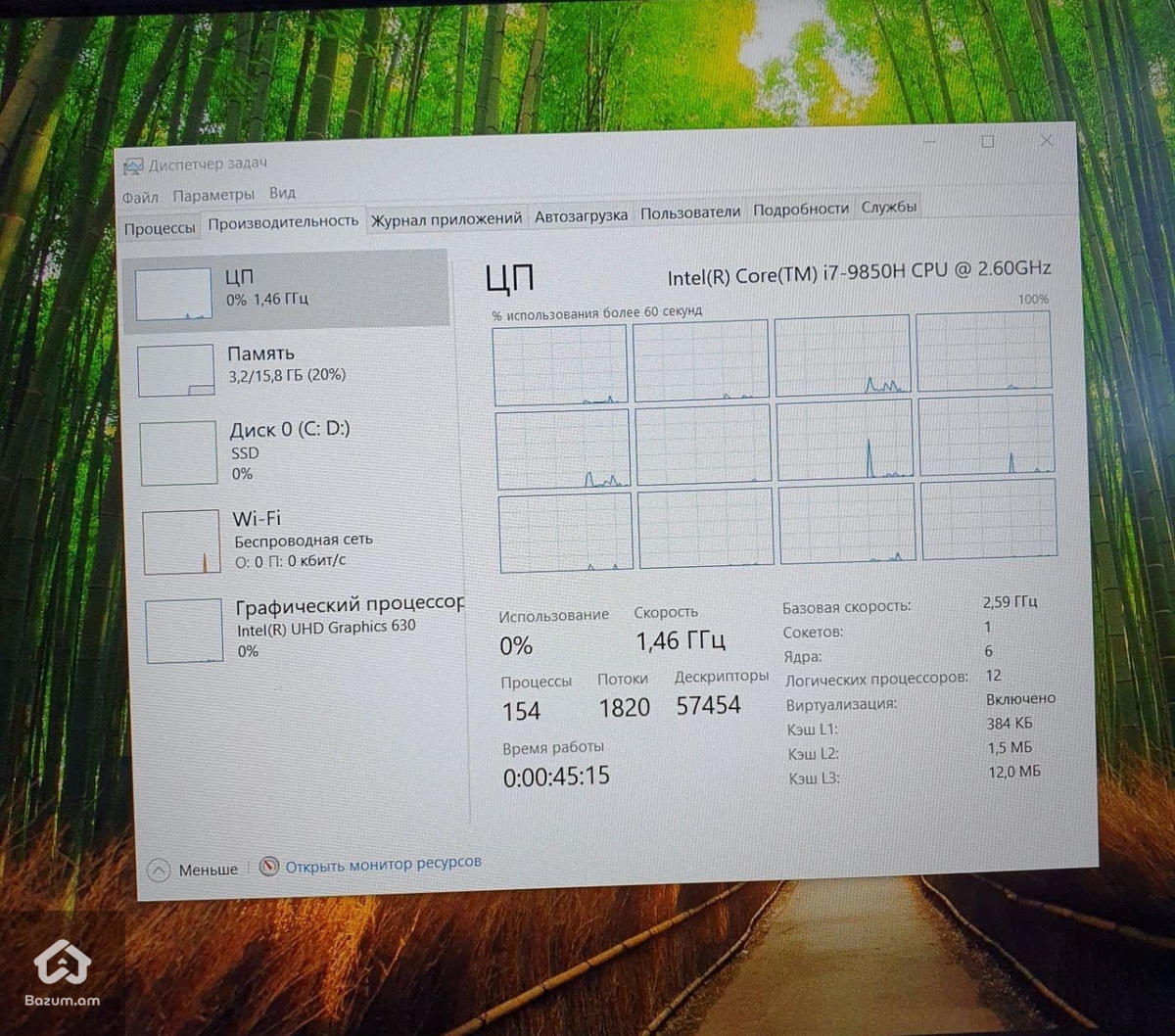The height and width of the screenshot is (1036, 1175).
Task: Click the Использование label
Action: point(553,615)
